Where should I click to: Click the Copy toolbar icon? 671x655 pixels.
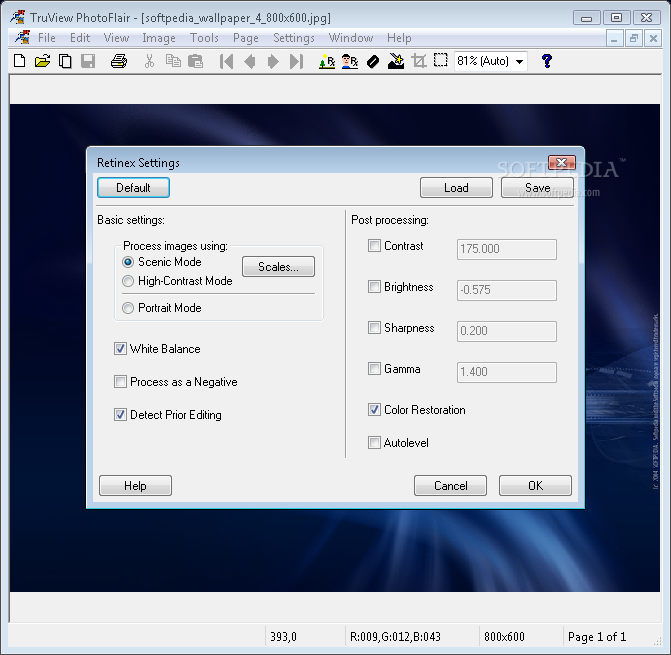pyautogui.click(x=173, y=61)
